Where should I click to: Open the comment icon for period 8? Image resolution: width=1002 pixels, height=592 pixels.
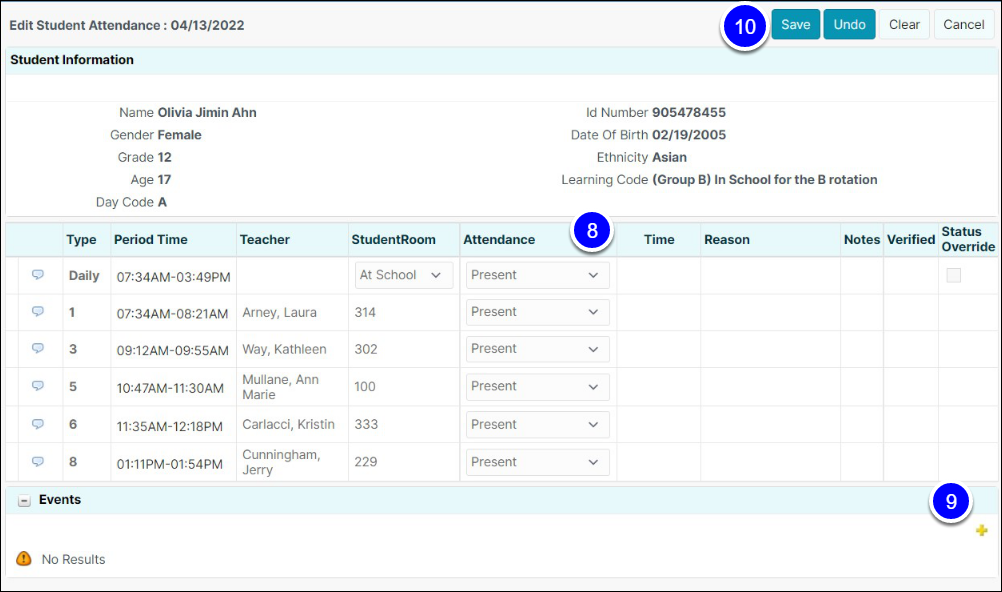click(38, 462)
